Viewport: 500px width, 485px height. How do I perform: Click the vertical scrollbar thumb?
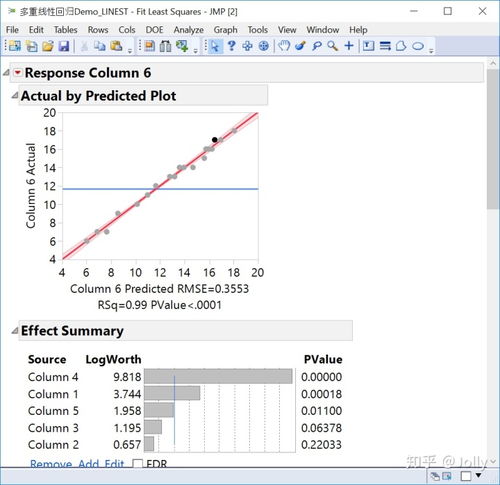(x=493, y=139)
